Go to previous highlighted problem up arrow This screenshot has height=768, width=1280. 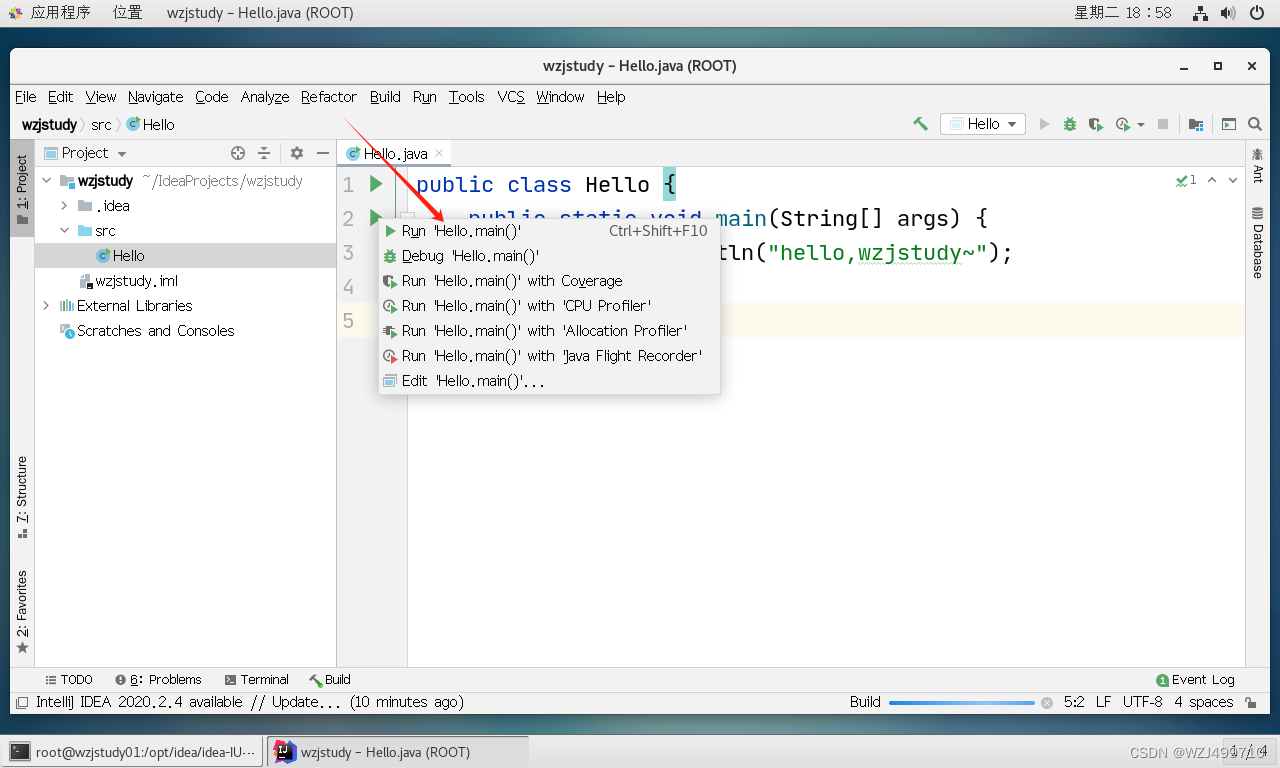pos(1212,180)
